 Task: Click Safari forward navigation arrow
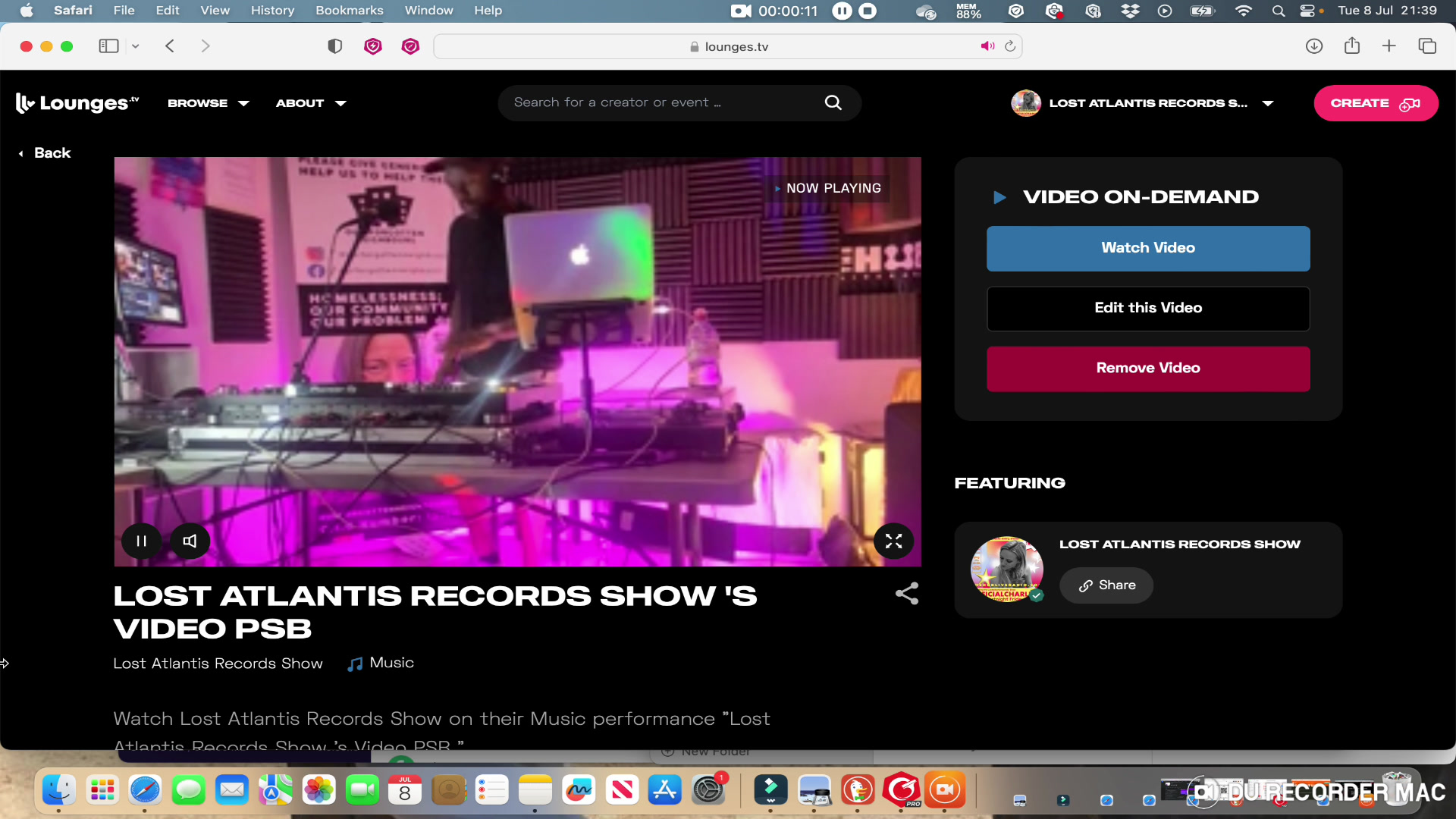coord(206,46)
